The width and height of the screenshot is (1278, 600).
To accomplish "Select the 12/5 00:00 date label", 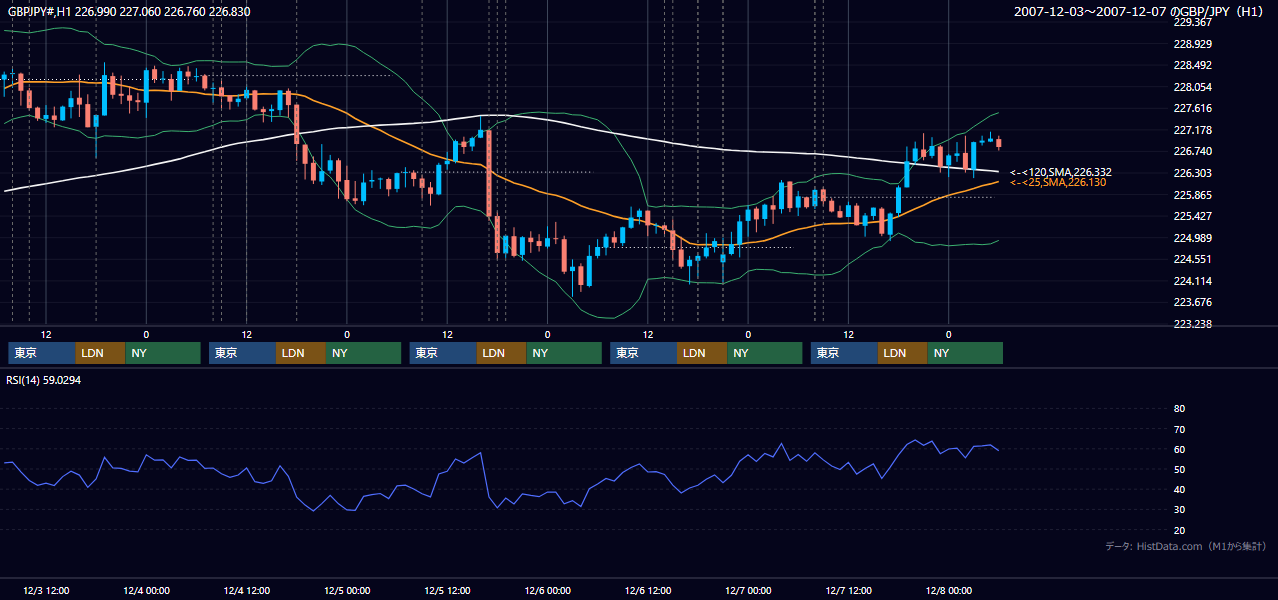I will (346, 590).
